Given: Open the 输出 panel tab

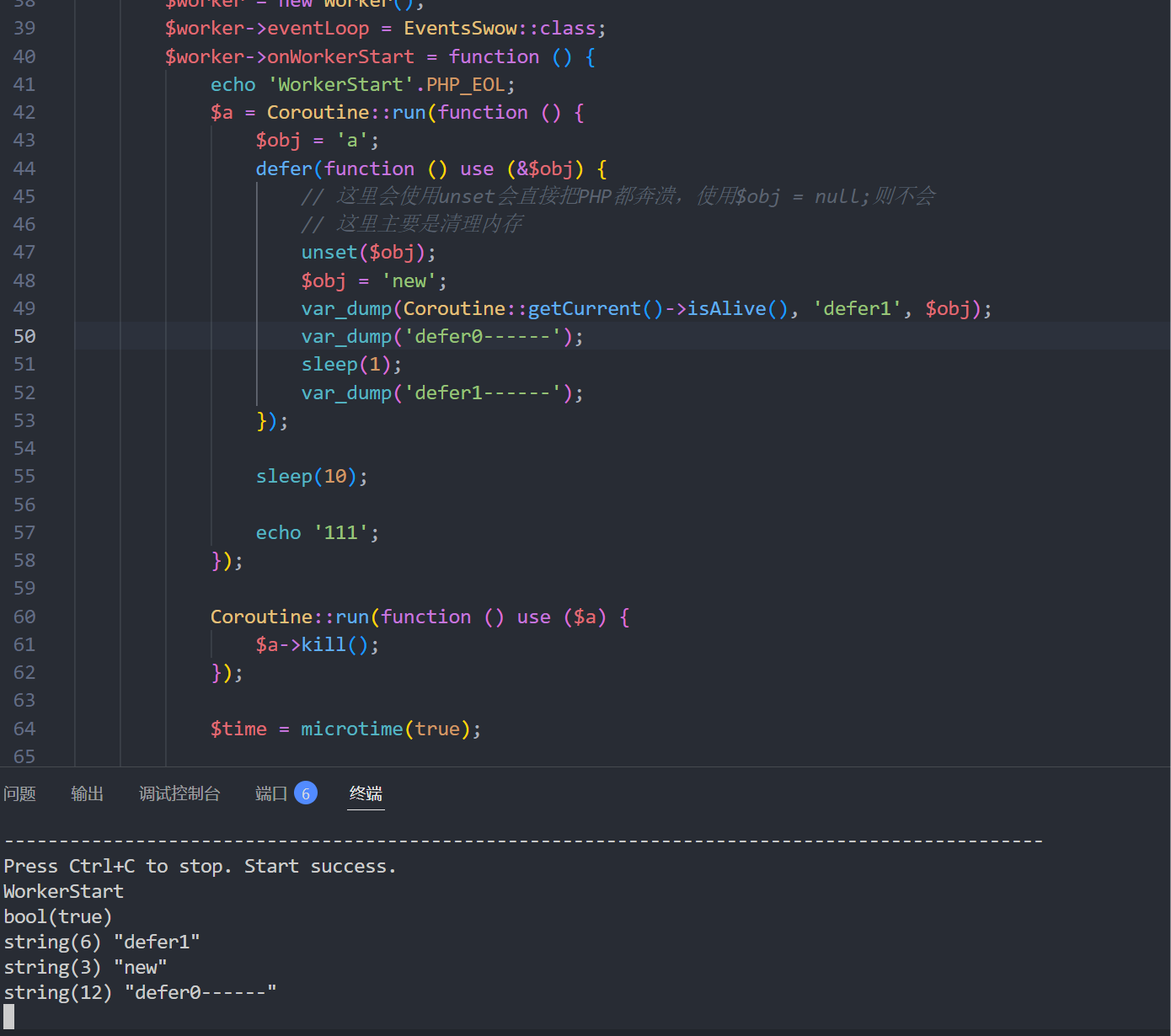Looking at the screenshot, I should pyautogui.click(x=87, y=793).
